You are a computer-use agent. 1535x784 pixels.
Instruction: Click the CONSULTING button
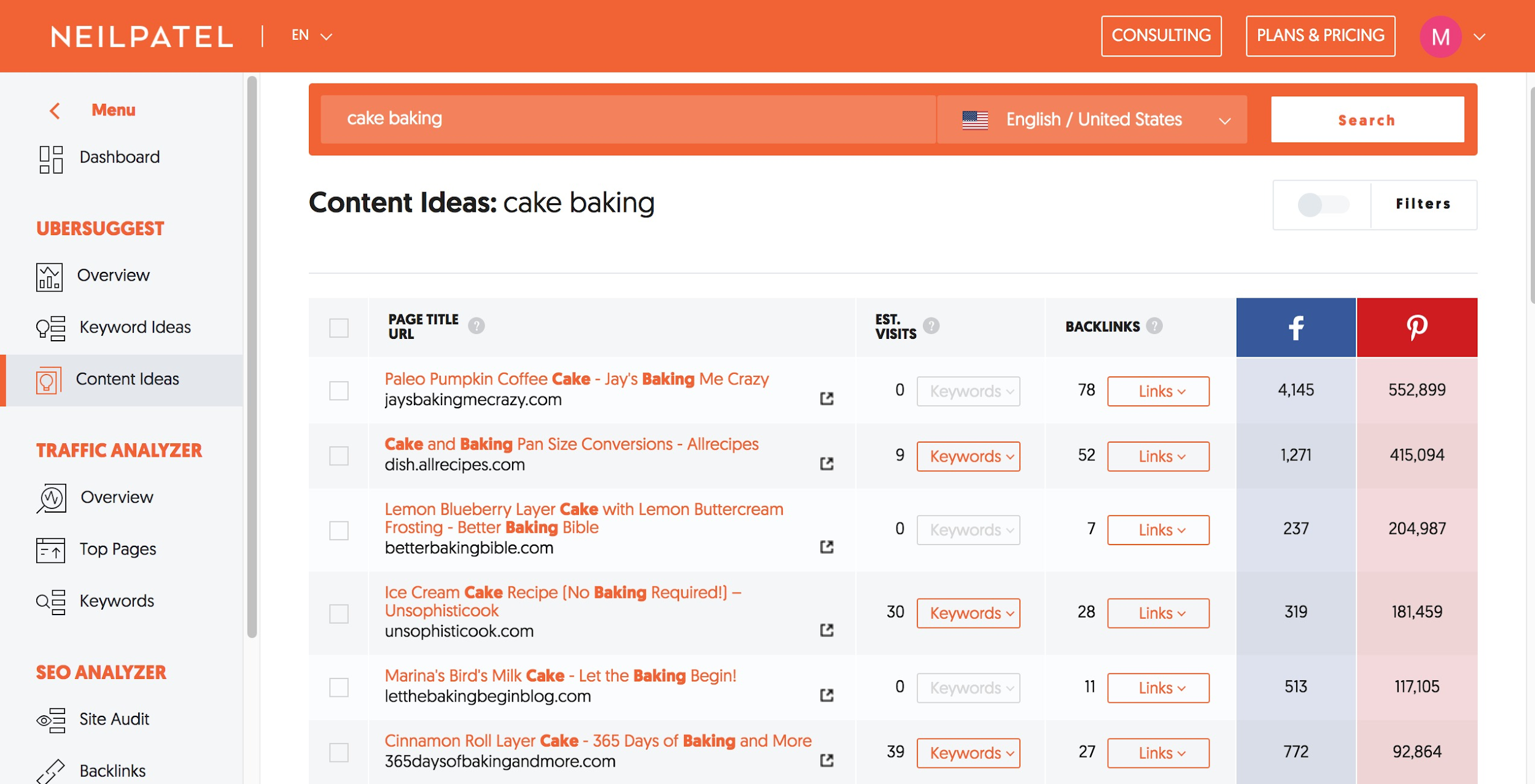1161,36
